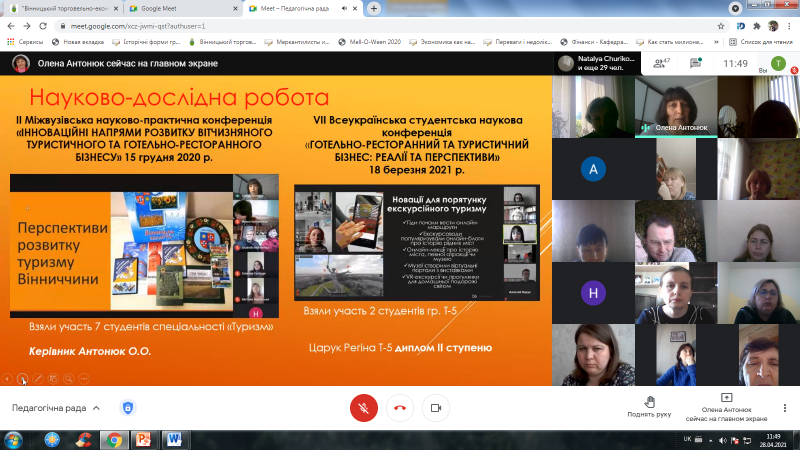Click the blue shield host controls icon

[x=128, y=408]
